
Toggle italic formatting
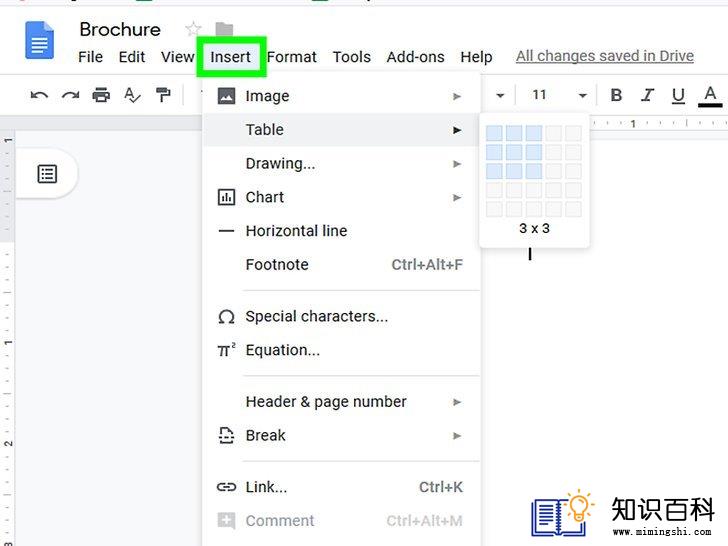[647, 96]
